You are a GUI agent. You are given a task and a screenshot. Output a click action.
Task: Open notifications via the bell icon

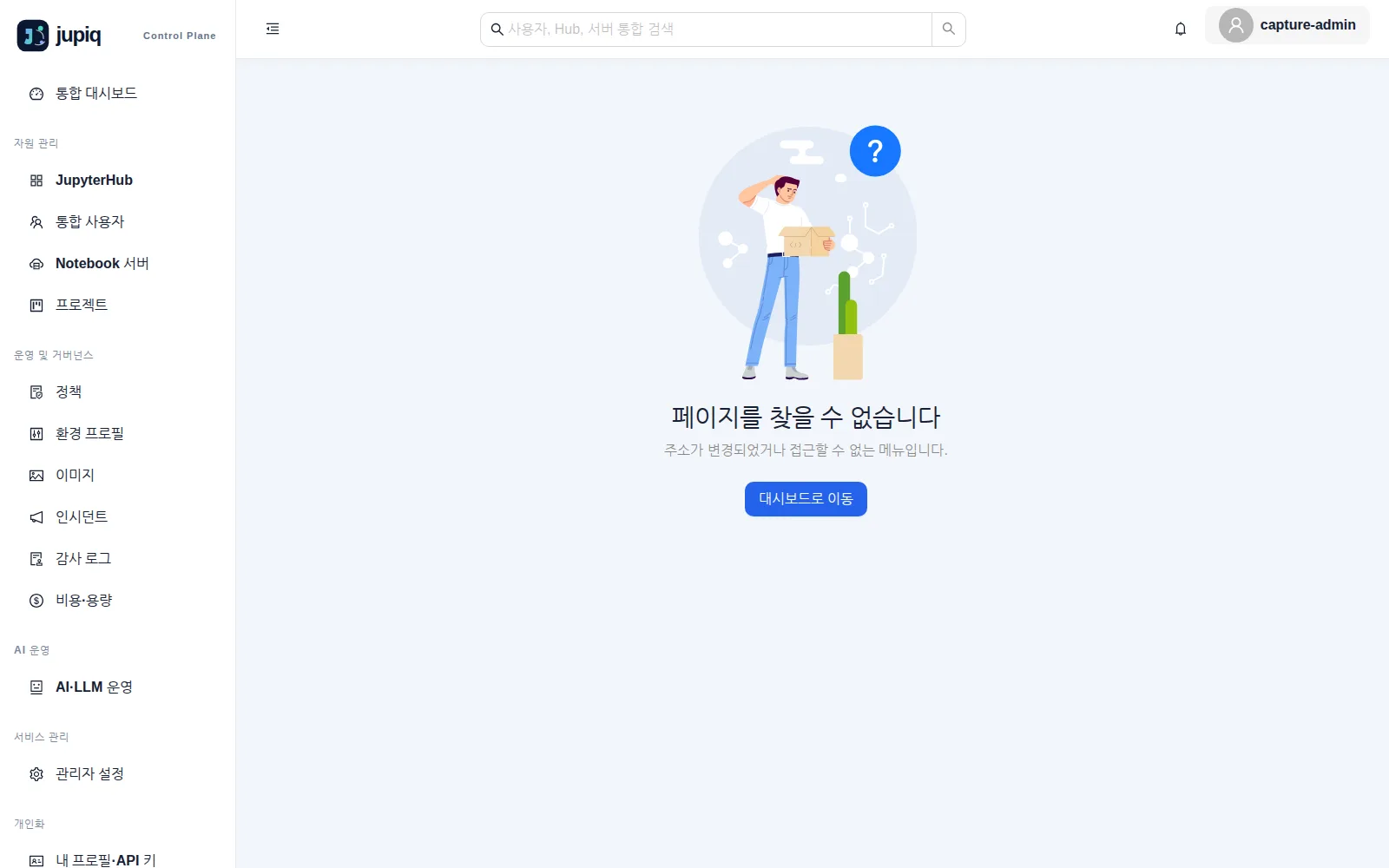pyautogui.click(x=1181, y=30)
